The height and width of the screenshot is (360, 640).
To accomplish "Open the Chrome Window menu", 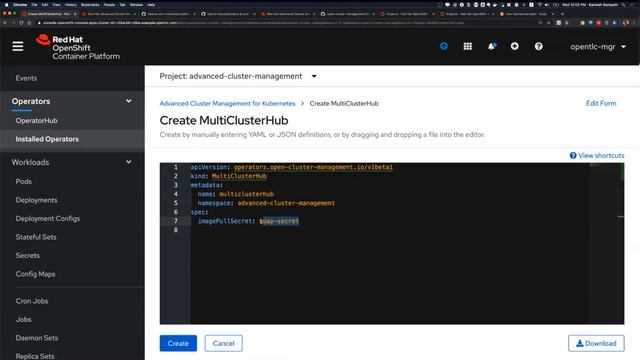I will [x=136, y=4].
